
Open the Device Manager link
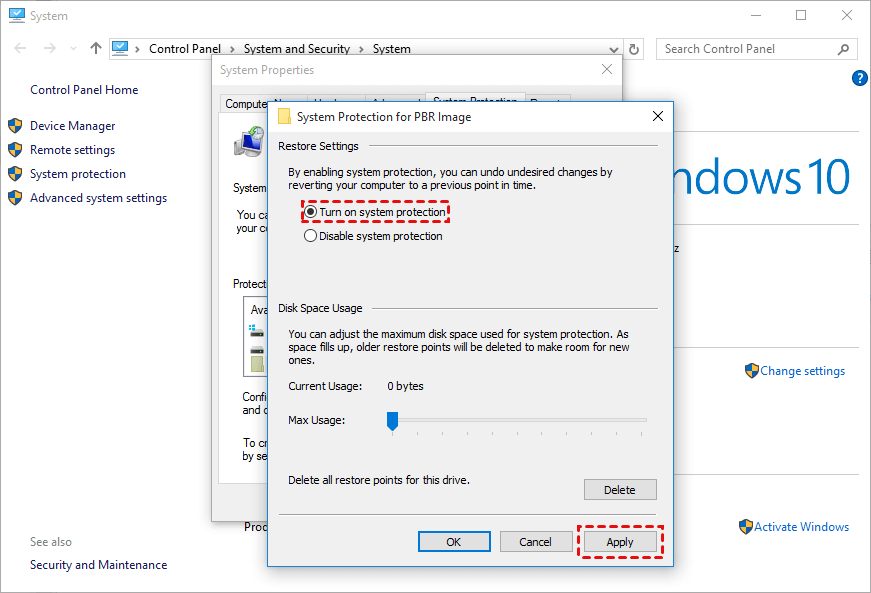(73, 126)
